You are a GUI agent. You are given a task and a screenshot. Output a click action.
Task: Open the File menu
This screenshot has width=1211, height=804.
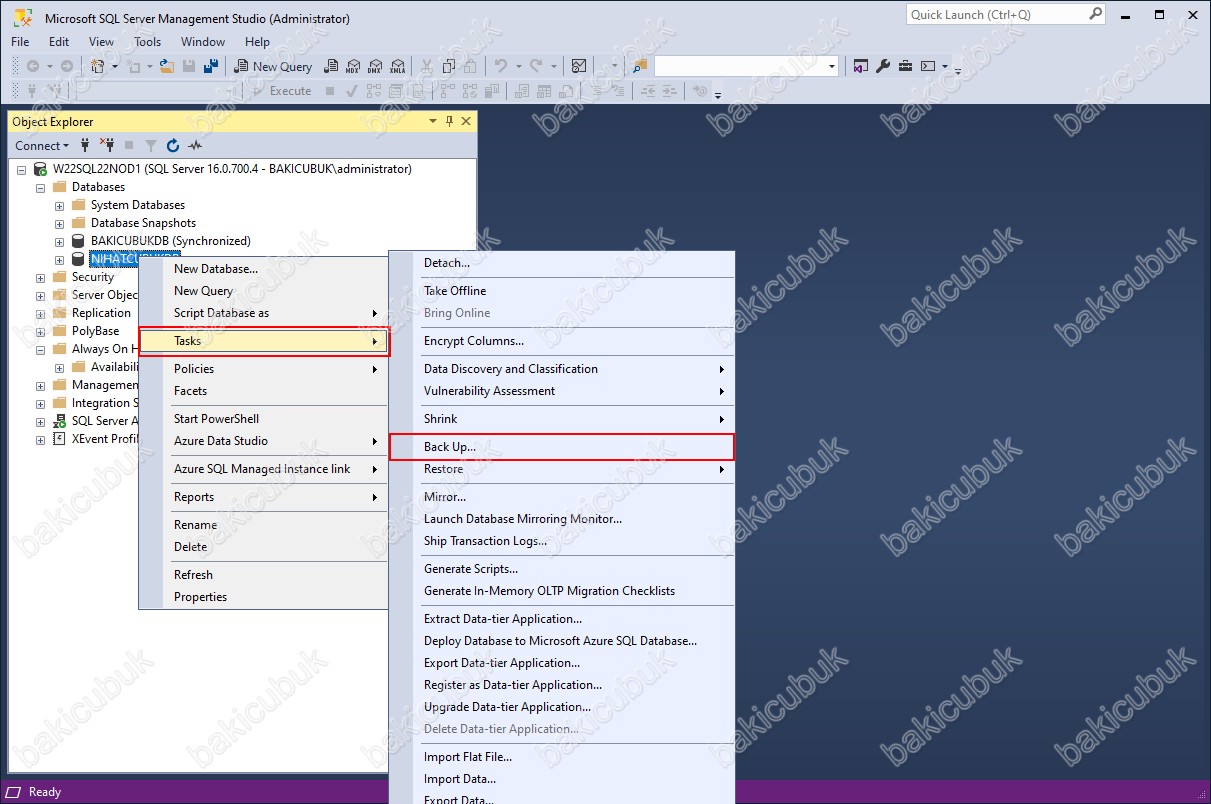20,42
